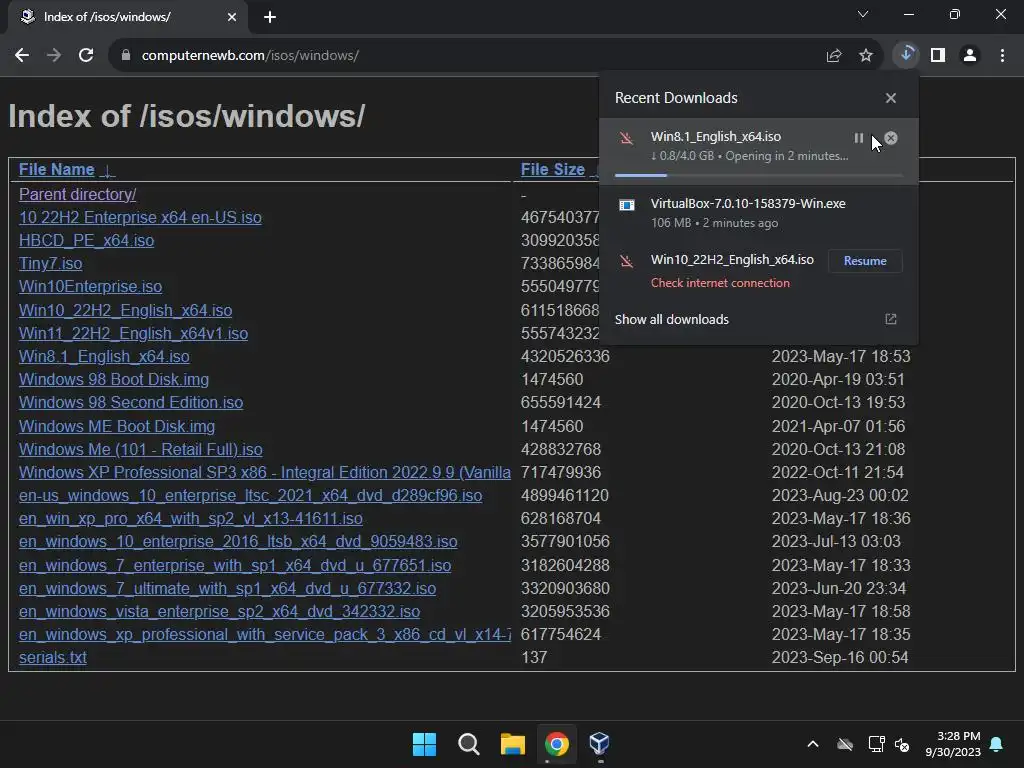Download Win11_22H2_English_x64v1.iso
Image resolution: width=1024 pixels, height=768 pixels.
[133, 333]
